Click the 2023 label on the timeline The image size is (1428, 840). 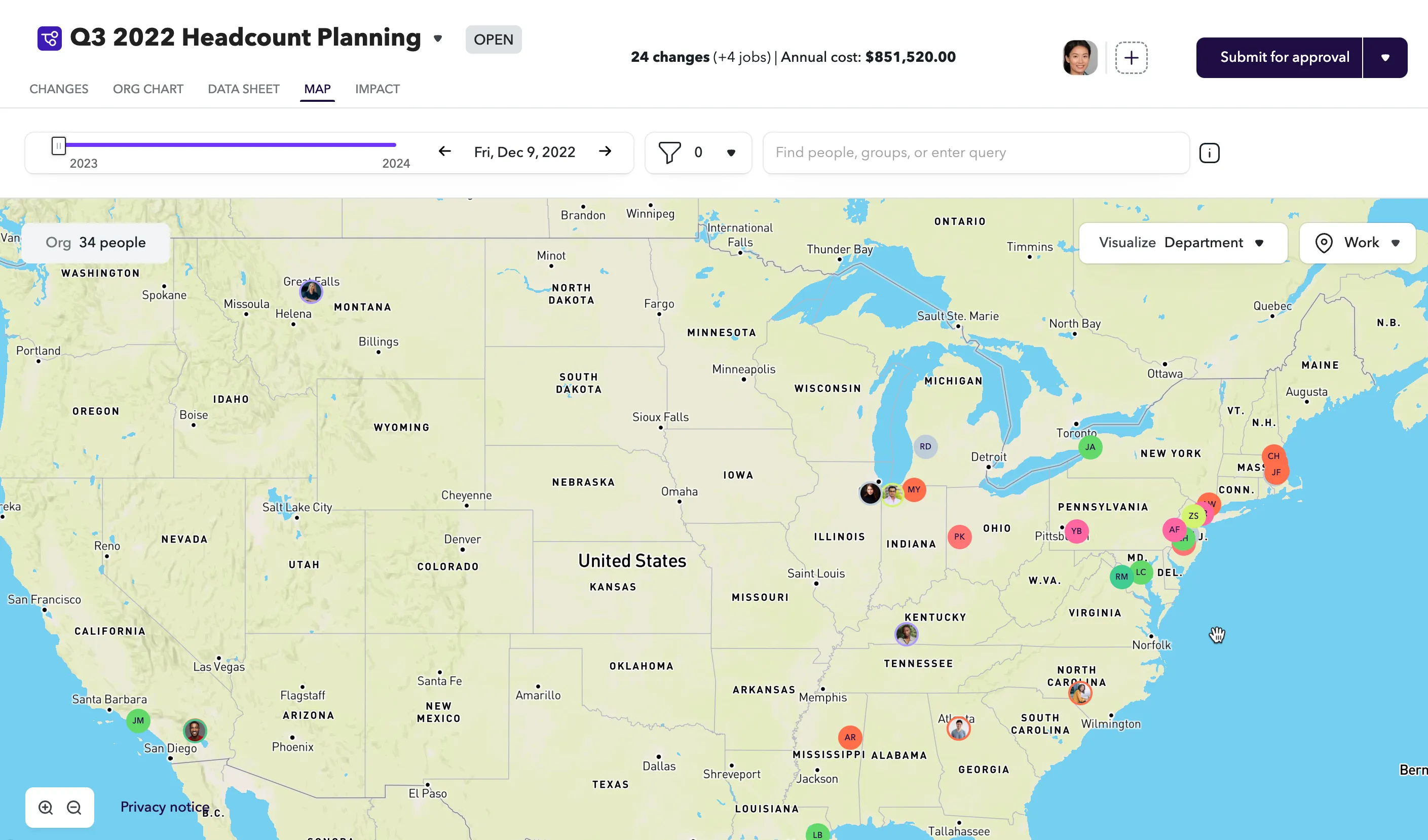[83, 163]
